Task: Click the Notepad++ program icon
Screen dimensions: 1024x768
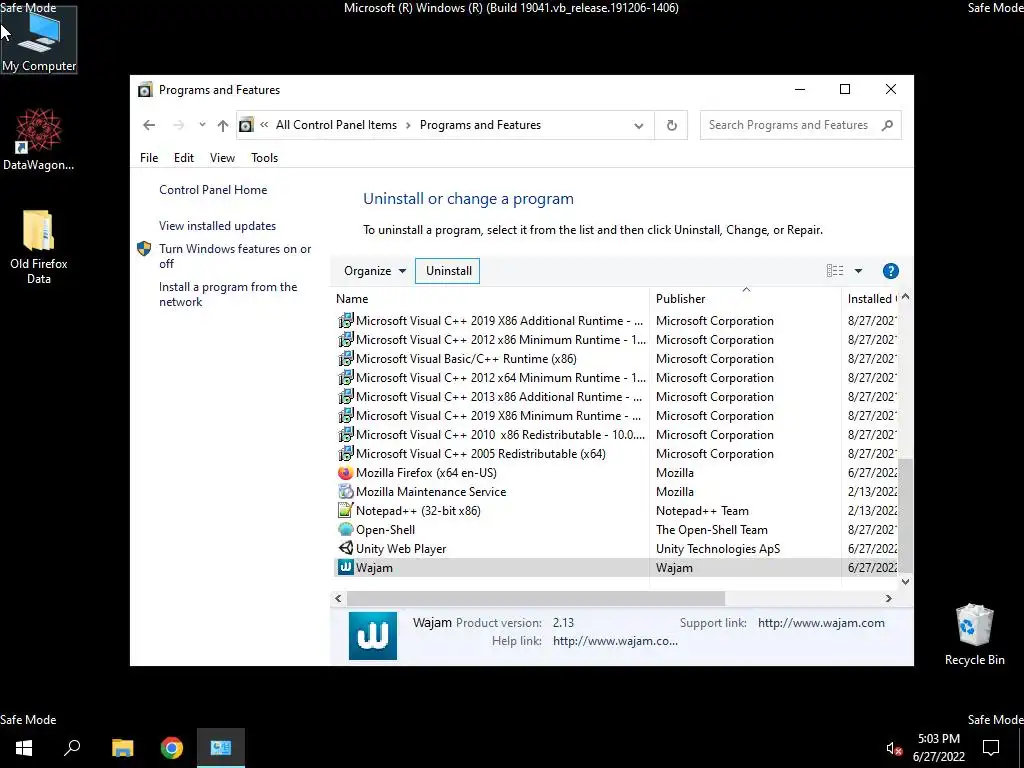Action: (x=345, y=511)
